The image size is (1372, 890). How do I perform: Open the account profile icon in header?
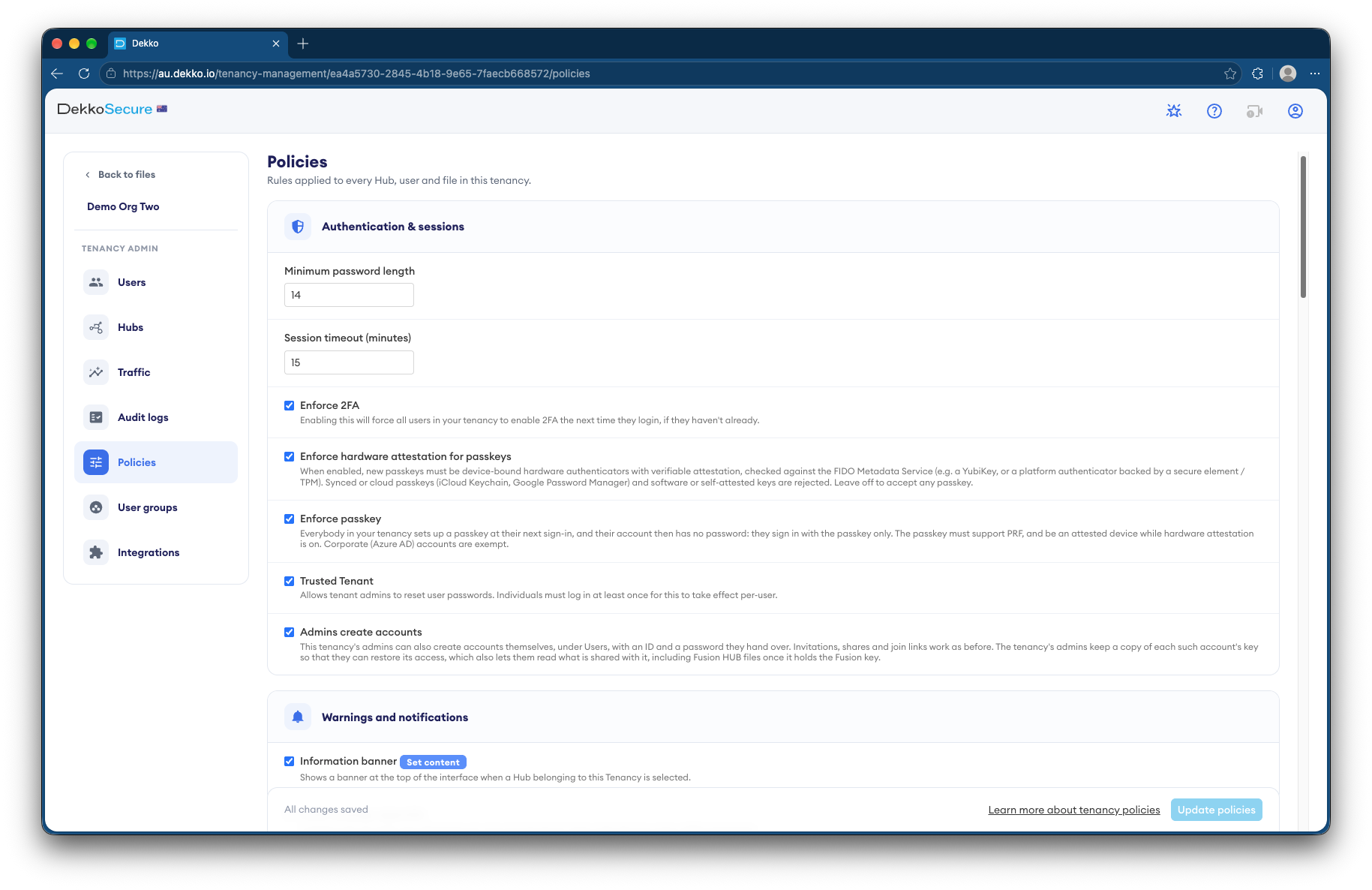pos(1295,111)
